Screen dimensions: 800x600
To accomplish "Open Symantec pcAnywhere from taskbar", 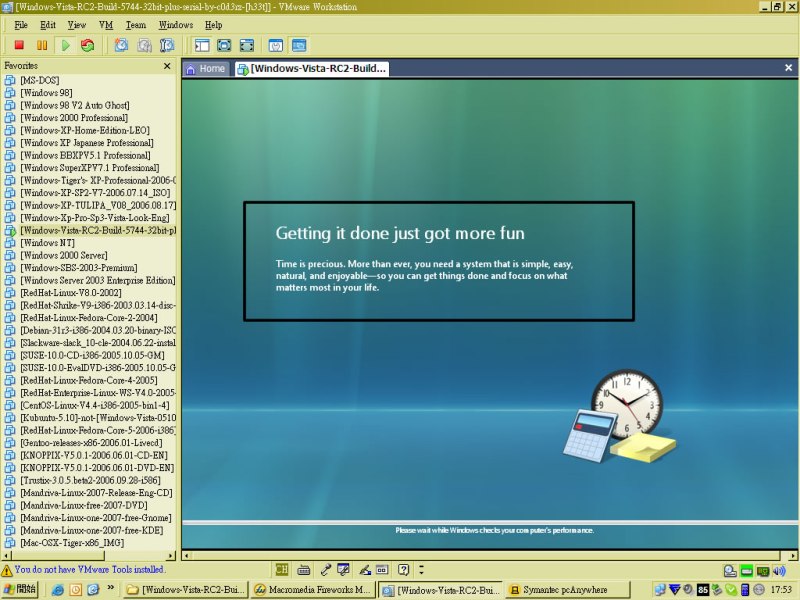I will click(x=568, y=590).
